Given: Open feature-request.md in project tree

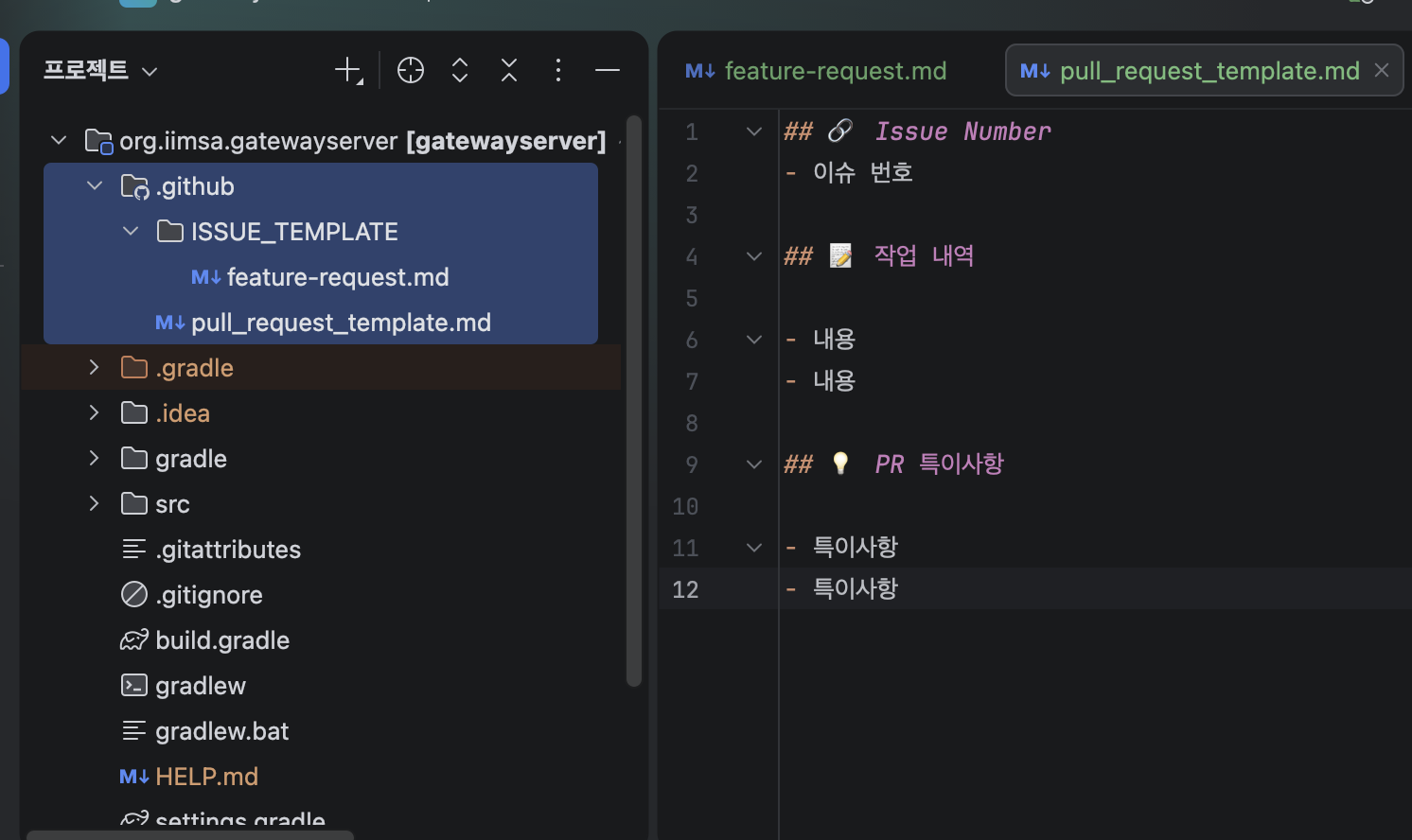Looking at the screenshot, I should [338, 277].
